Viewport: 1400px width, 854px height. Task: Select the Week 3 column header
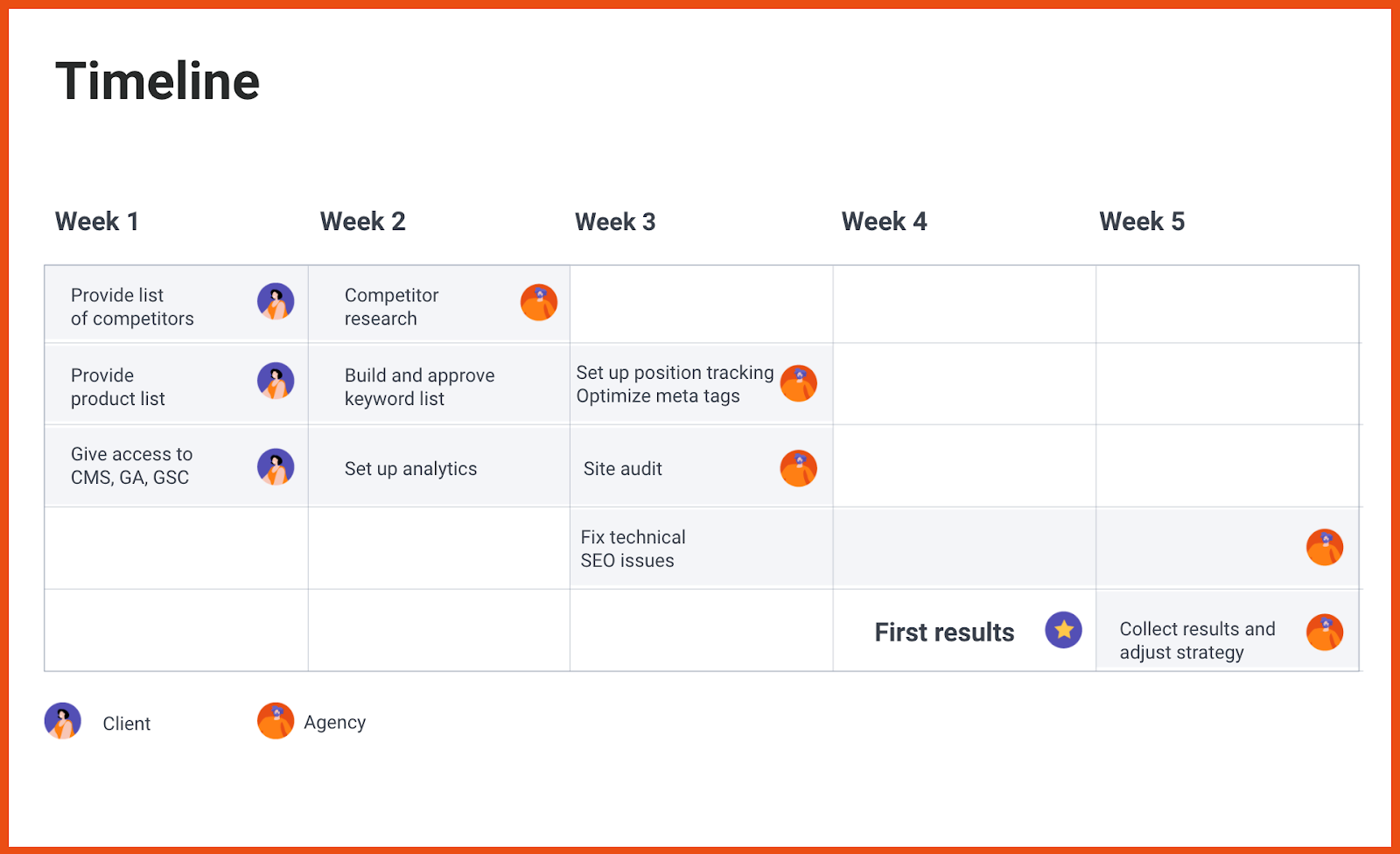click(615, 222)
